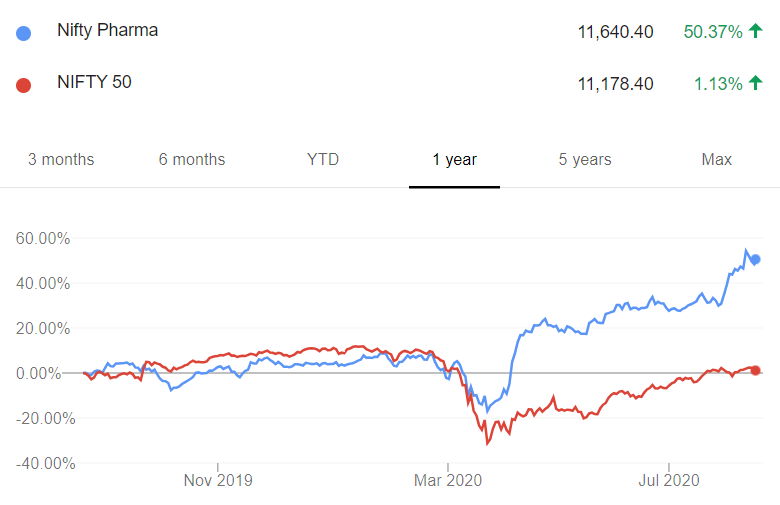
Task: Click the 50.37% change percentage
Action: (713, 32)
